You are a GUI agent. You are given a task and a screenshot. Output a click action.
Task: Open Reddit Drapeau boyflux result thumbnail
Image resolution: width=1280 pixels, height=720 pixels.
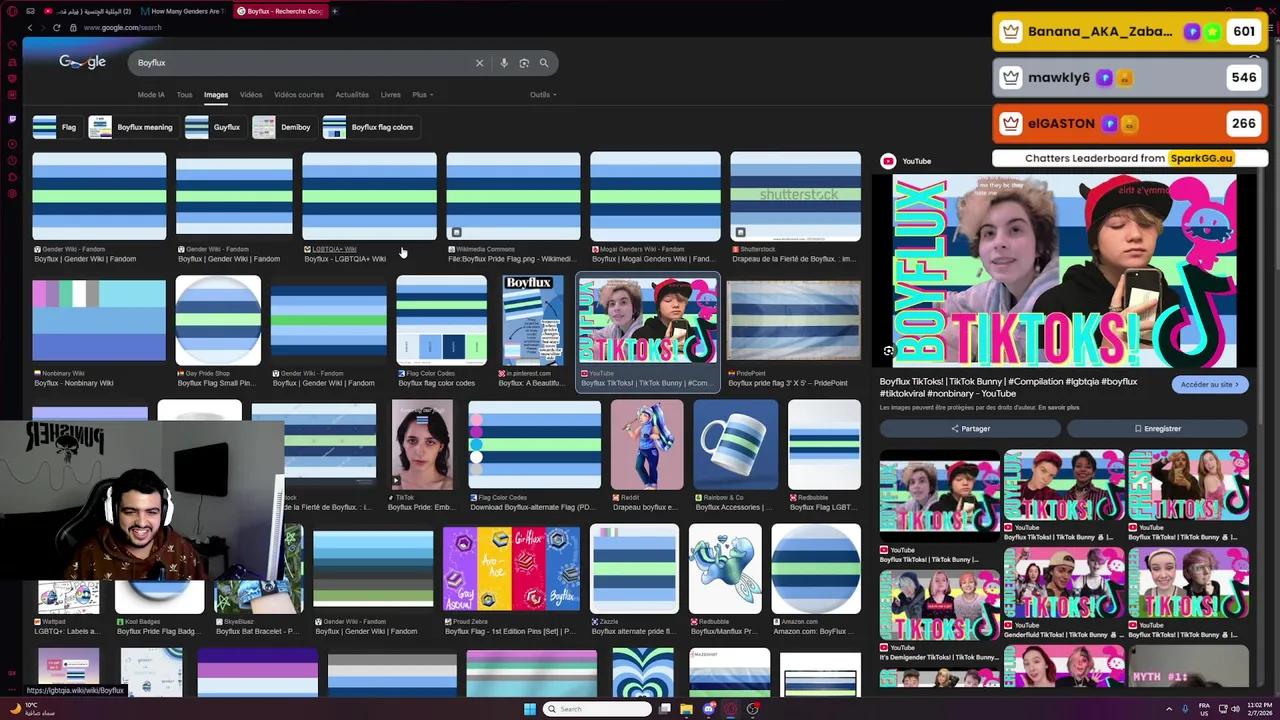647,445
